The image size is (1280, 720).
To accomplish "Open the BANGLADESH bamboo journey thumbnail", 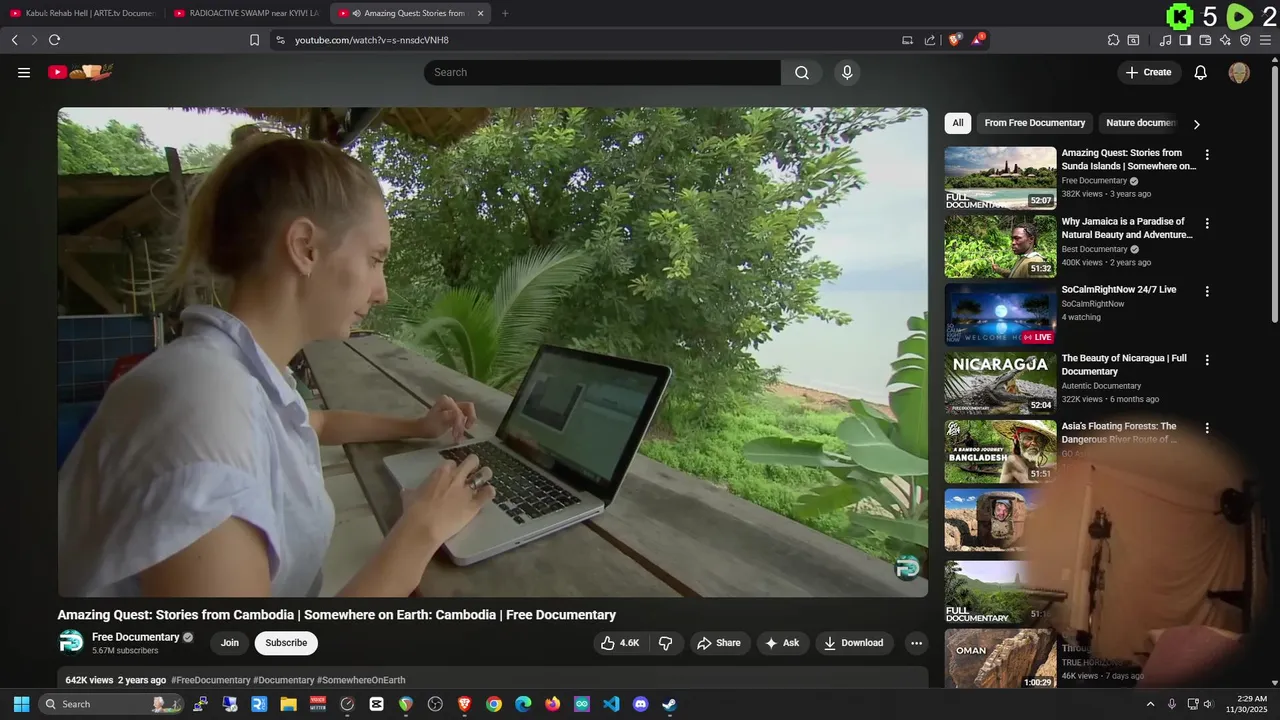I will click(1000, 451).
